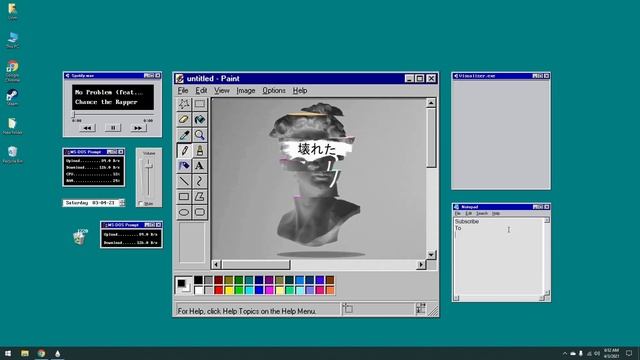This screenshot has width=640, height=360.
Task: Show hidden system tray icons chevron
Action: click(564, 353)
